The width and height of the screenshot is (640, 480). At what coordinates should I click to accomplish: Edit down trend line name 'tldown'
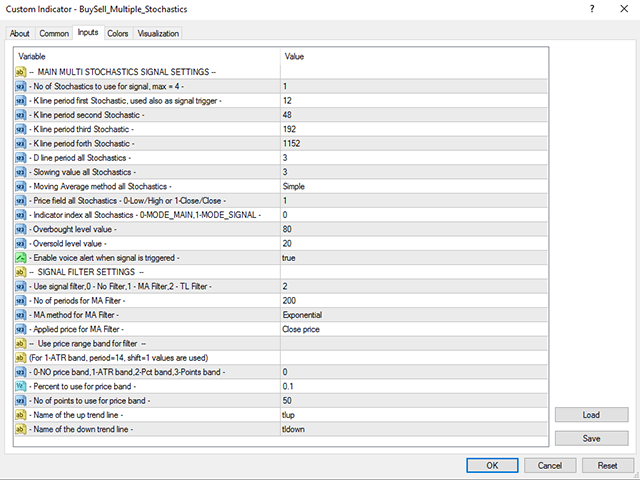(414, 429)
